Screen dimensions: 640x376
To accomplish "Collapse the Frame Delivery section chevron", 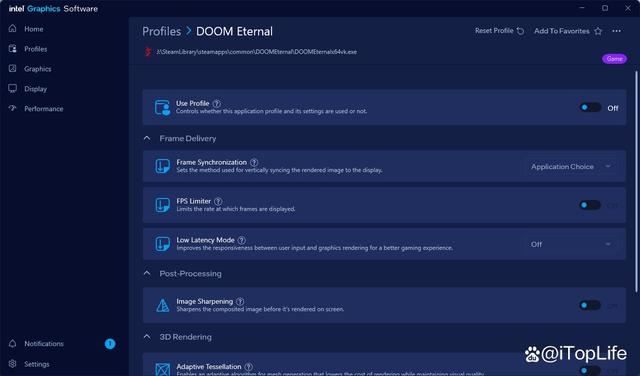I will [x=147, y=138].
